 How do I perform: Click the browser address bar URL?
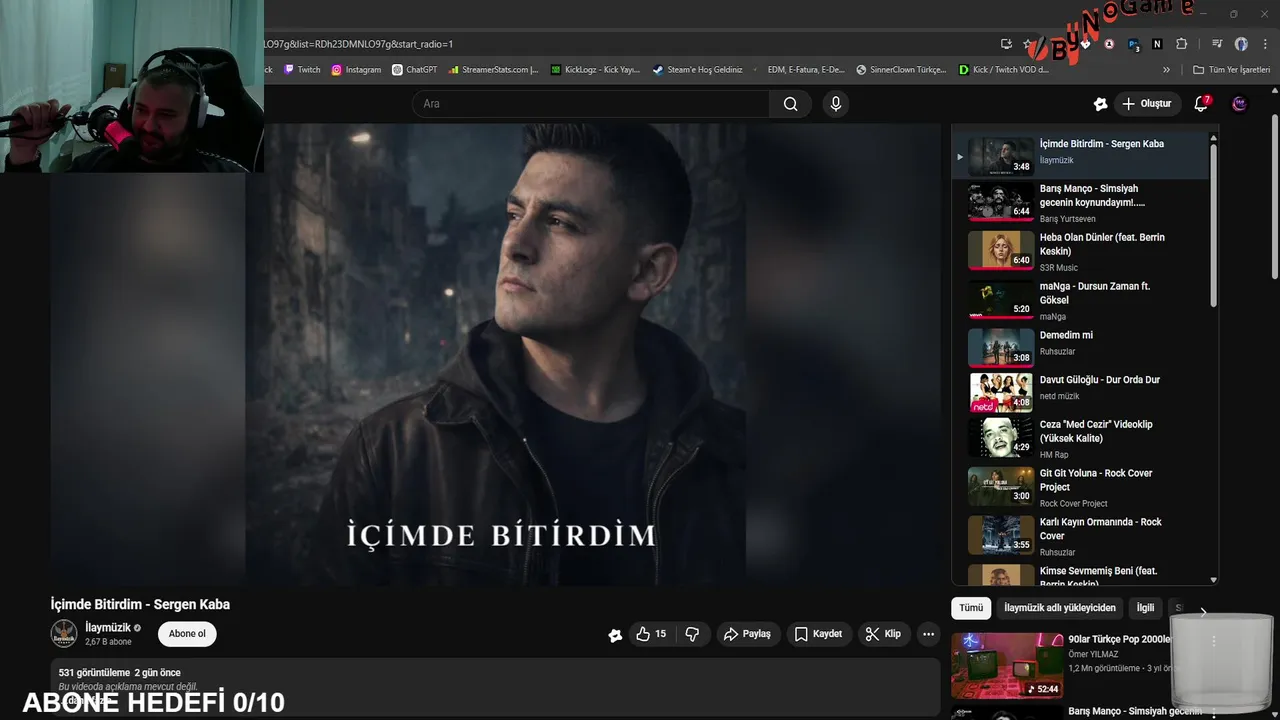pos(360,44)
